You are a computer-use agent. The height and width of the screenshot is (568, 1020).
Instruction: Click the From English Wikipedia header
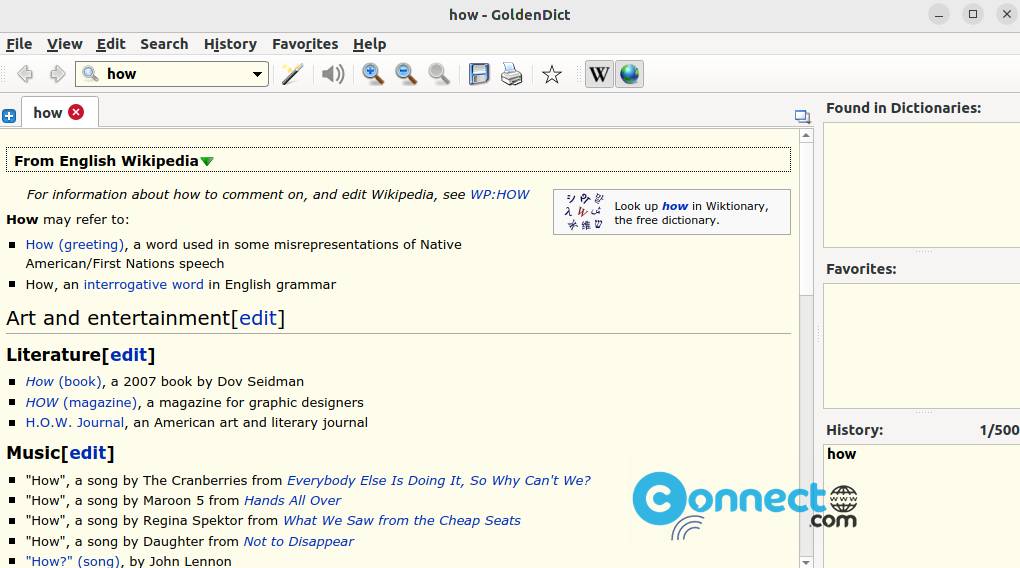(398, 161)
